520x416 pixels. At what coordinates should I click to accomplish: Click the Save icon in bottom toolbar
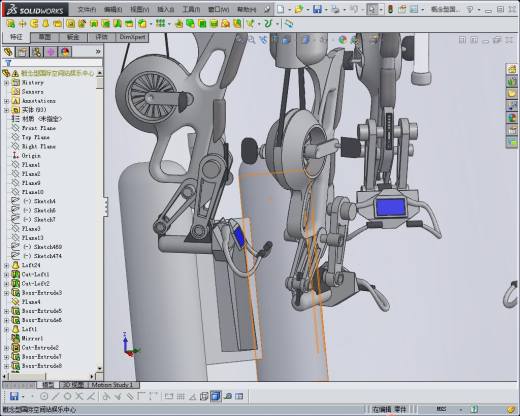(x=14, y=396)
